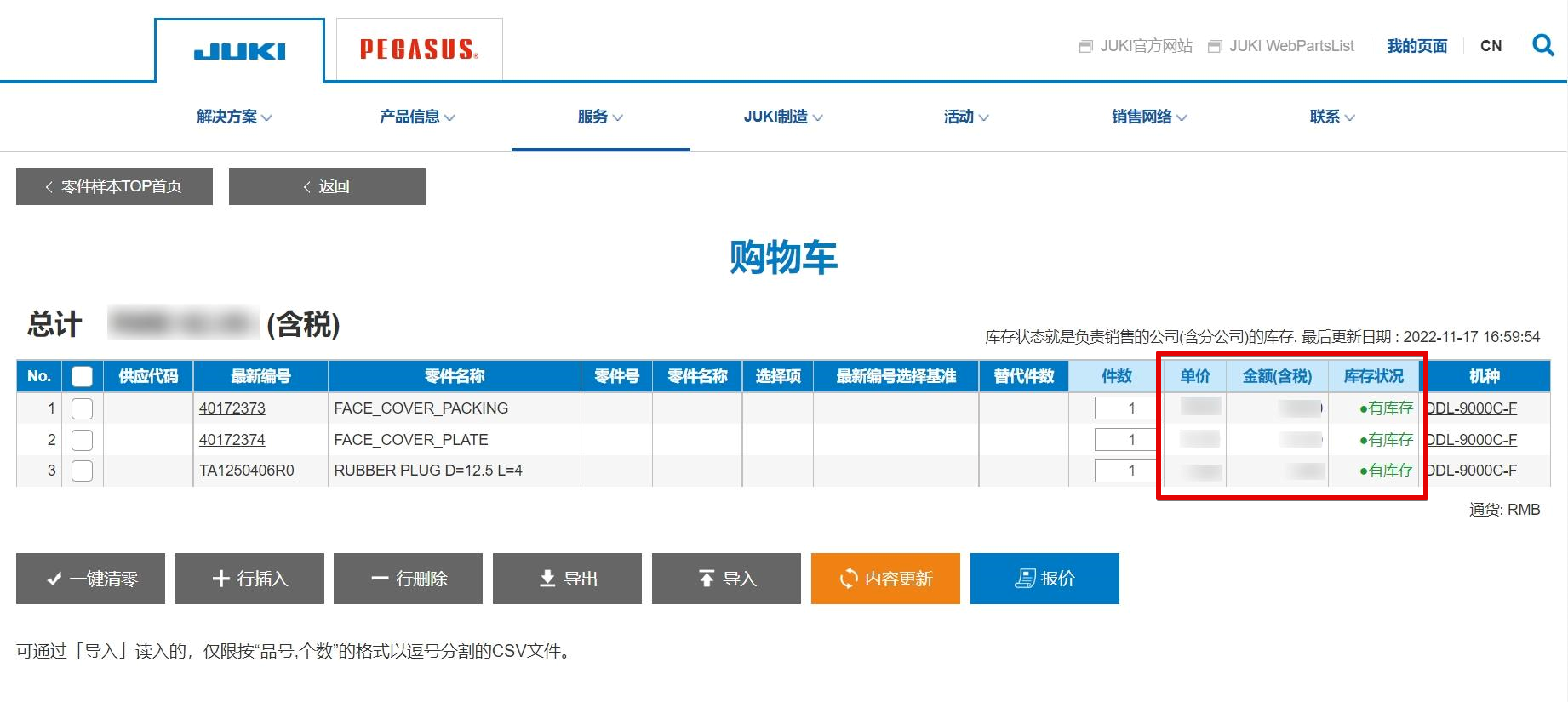Open part number link 40172373
The width and height of the screenshot is (1568, 702).
coord(232,408)
